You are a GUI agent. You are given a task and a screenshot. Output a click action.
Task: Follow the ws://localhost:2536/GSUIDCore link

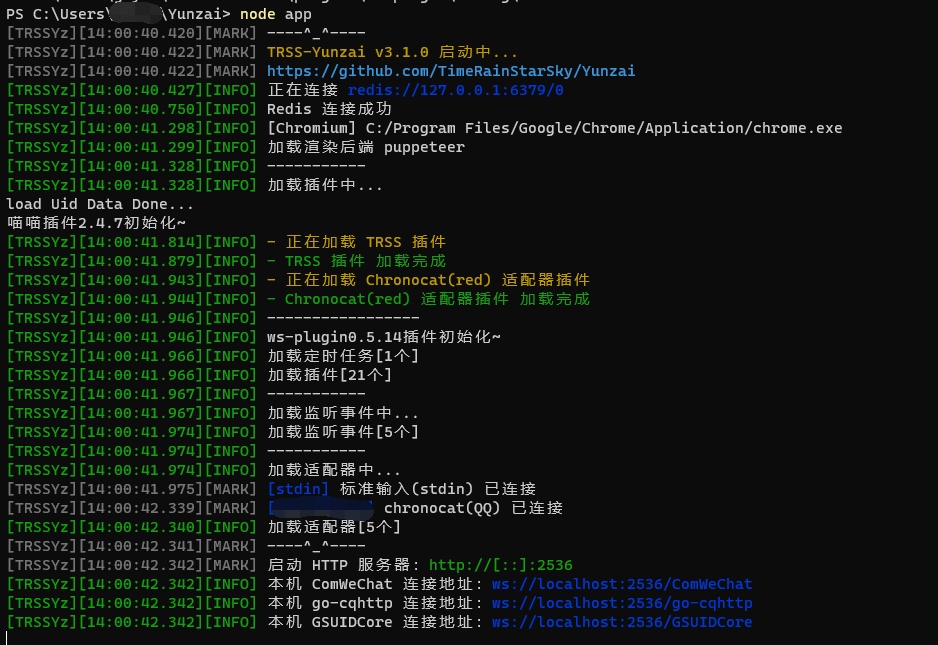click(622, 622)
